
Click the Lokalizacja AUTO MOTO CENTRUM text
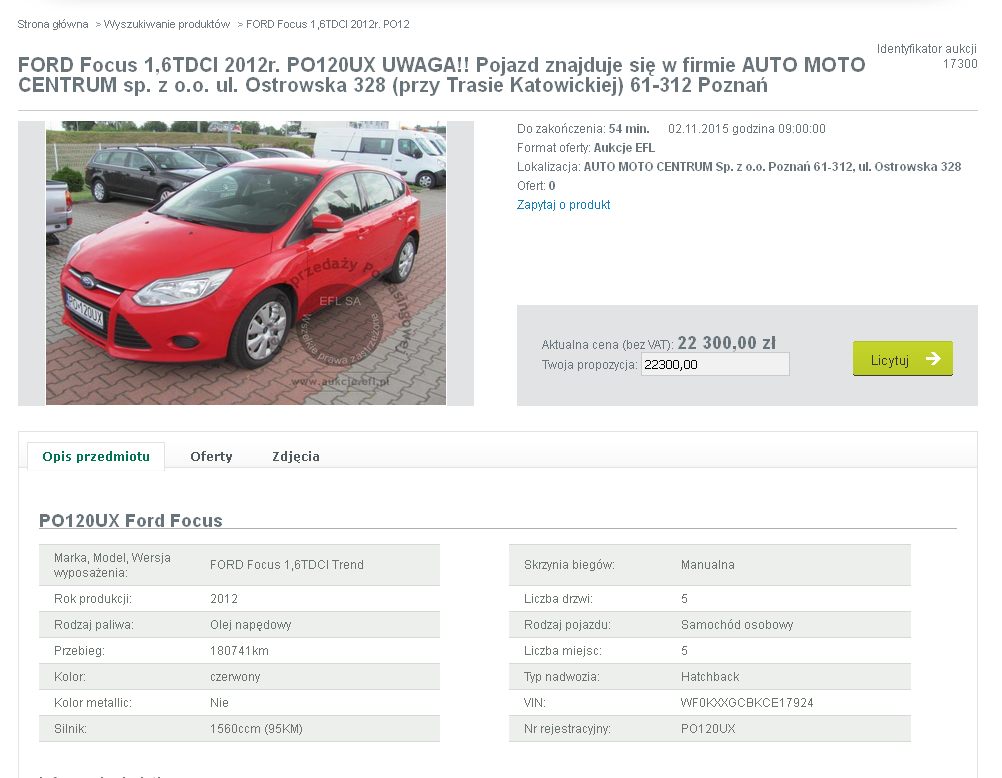(739, 167)
